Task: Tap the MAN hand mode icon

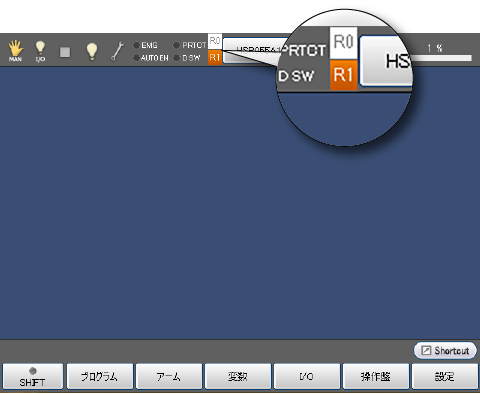Action: click(15, 51)
